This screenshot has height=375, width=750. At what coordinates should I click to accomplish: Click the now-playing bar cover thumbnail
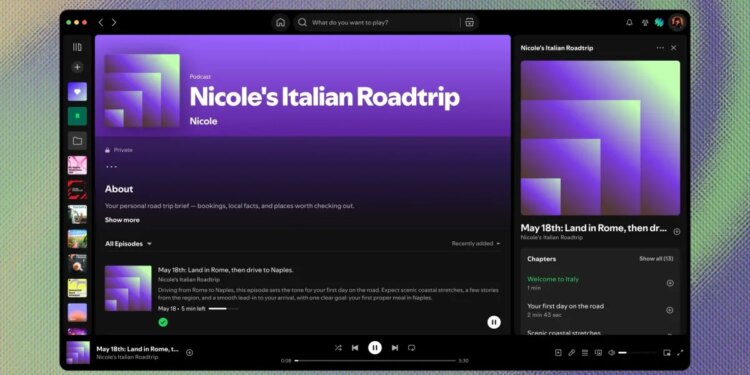point(78,353)
